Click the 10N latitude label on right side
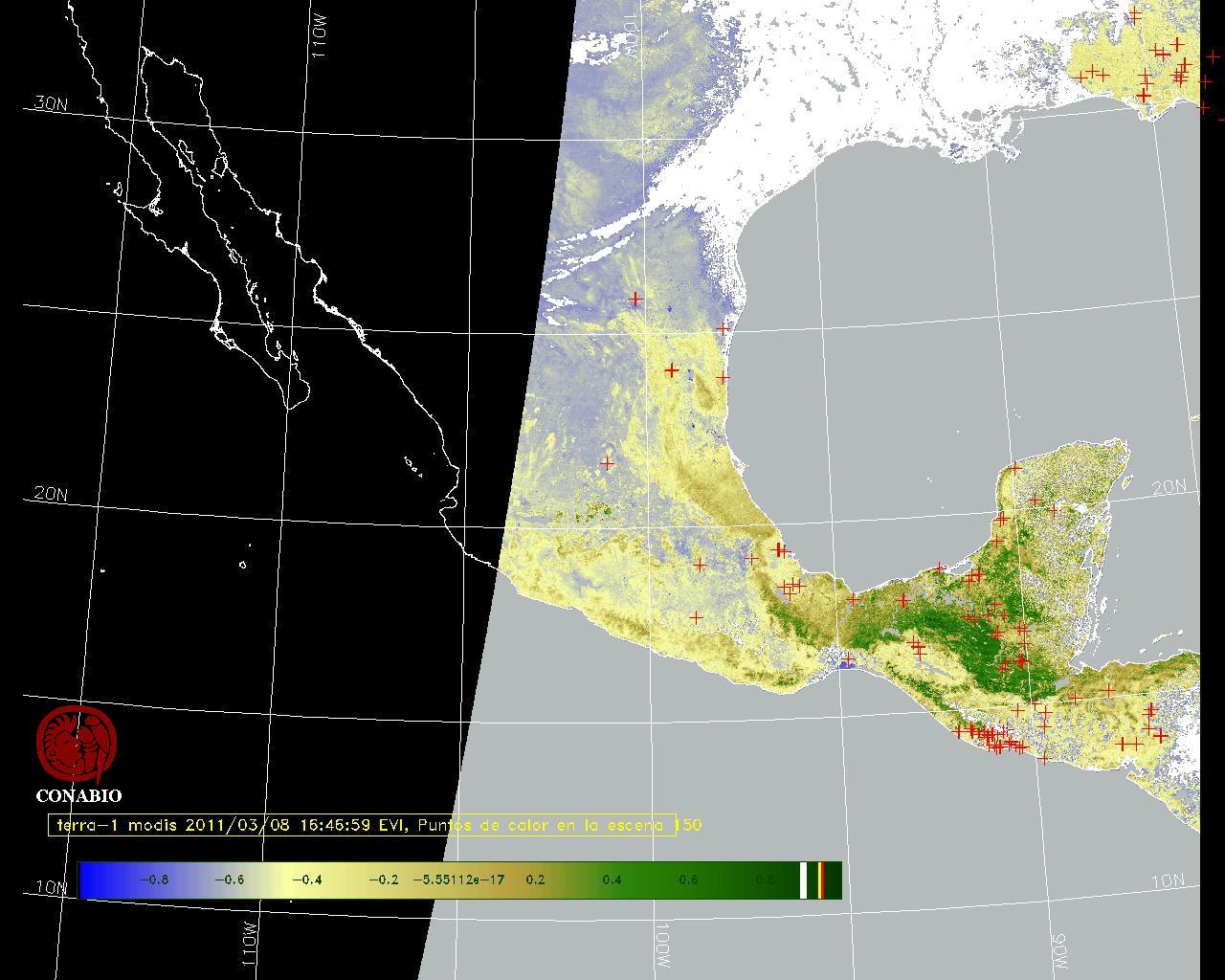The width and height of the screenshot is (1225, 980). 1168,881
